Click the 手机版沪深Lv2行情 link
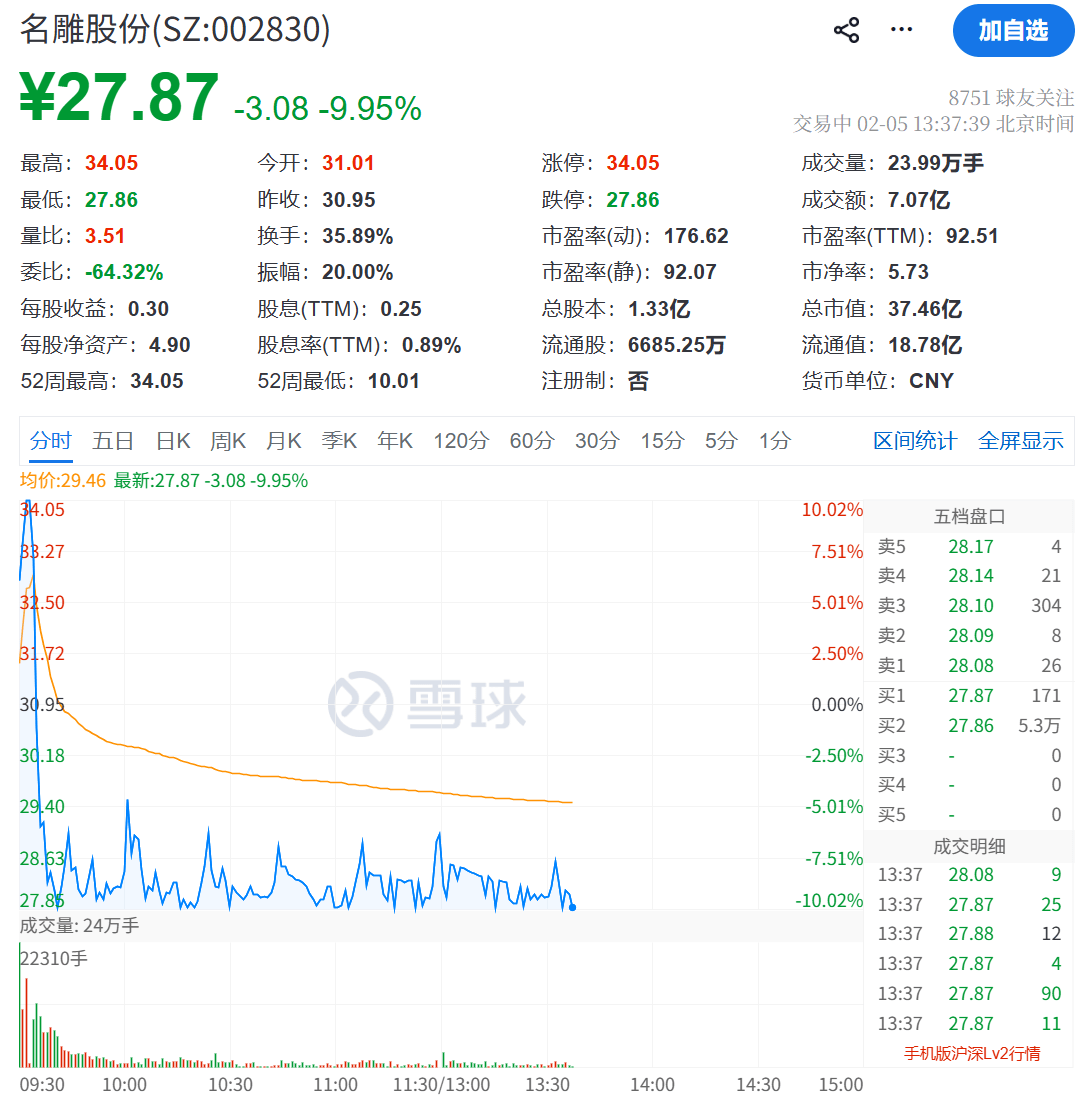This screenshot has width=1077, height=1101. pyautogui.click(x=971, y=1053)
